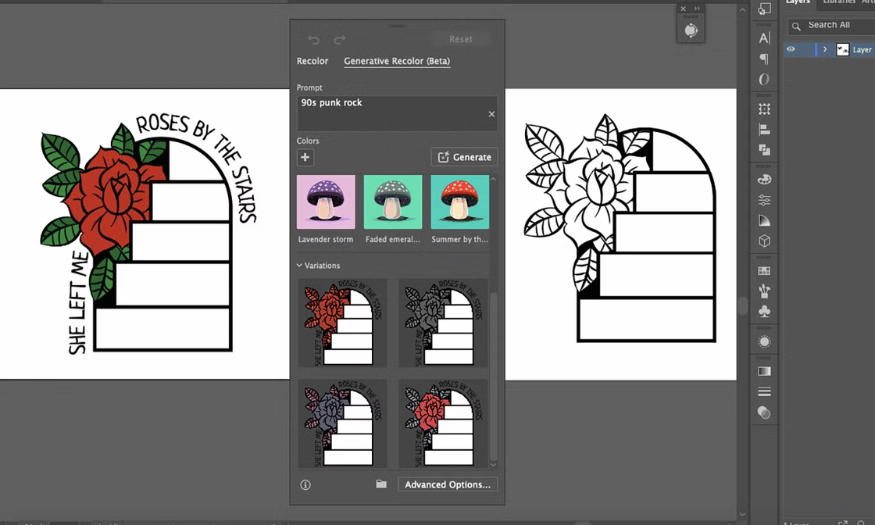Add a color with the plus button
This screenshot has width=875, height=525.
click(305, 157)
